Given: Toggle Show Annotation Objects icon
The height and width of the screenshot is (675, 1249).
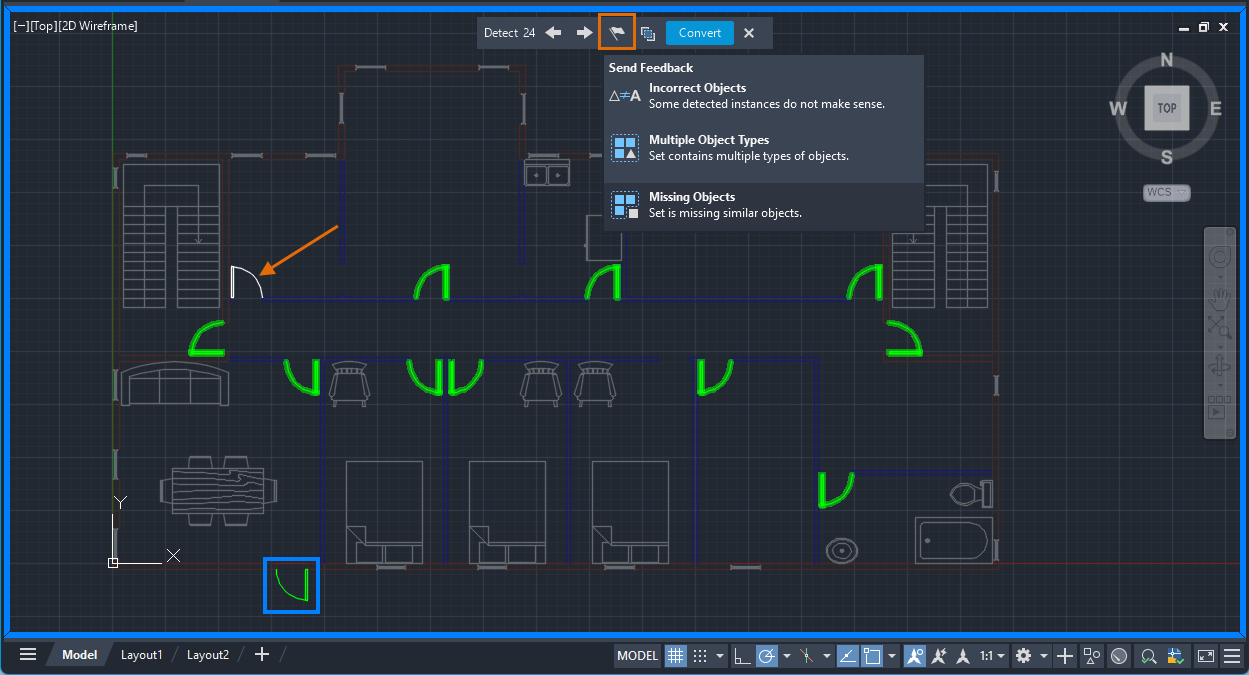Looking at the screenshot, I should click(x=914, y=656).
